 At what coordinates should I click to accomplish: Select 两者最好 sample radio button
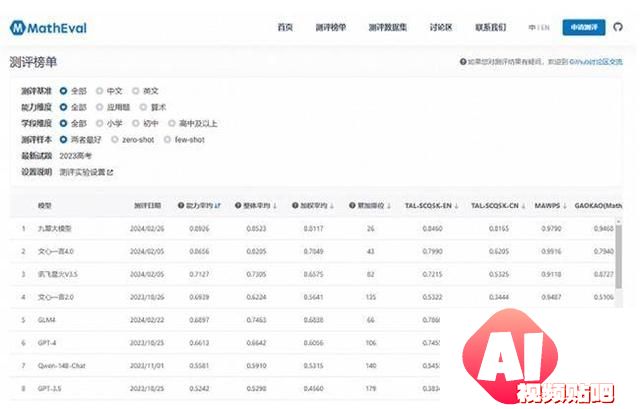[63, 140]
